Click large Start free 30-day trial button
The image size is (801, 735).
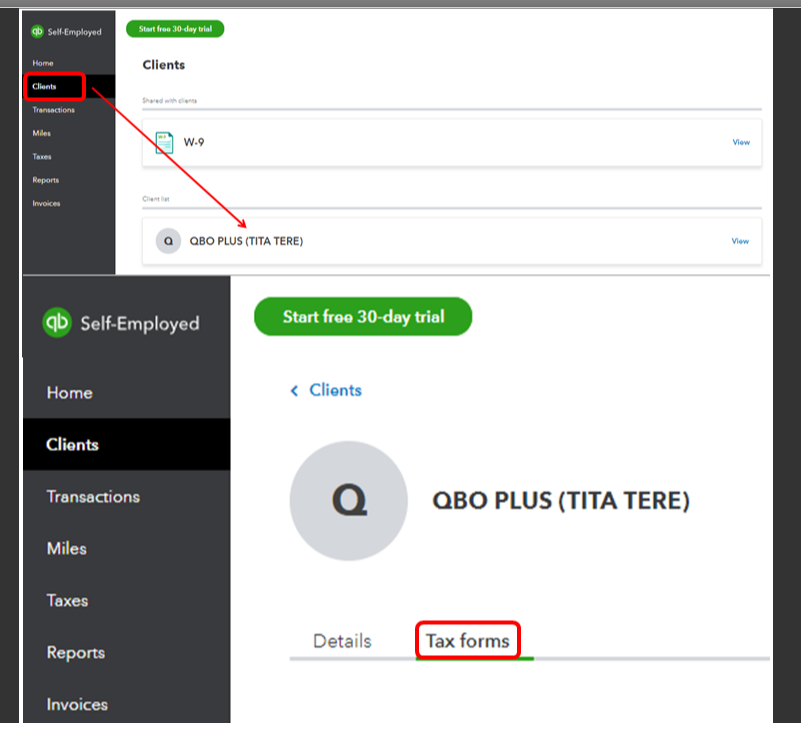363,317
